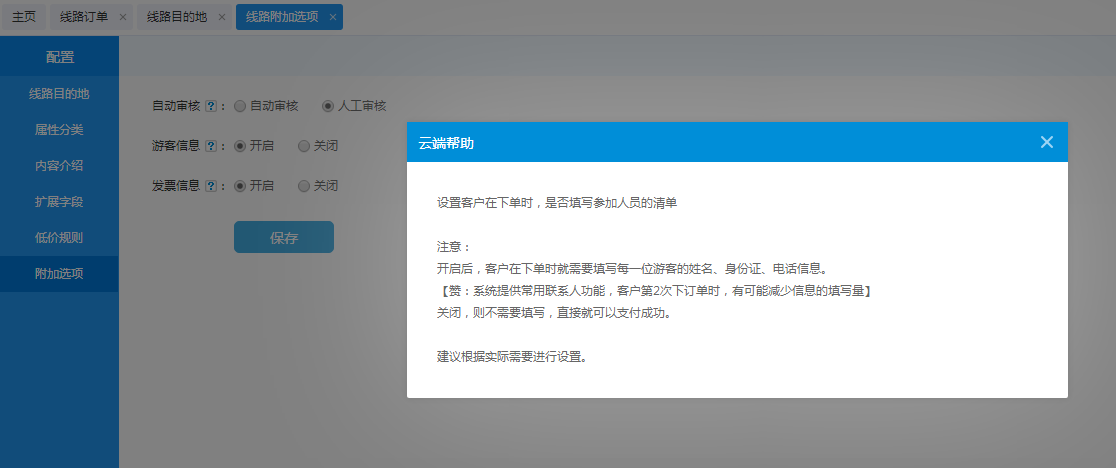Enable 游客信息 with 开启 radio

[240, 146]
